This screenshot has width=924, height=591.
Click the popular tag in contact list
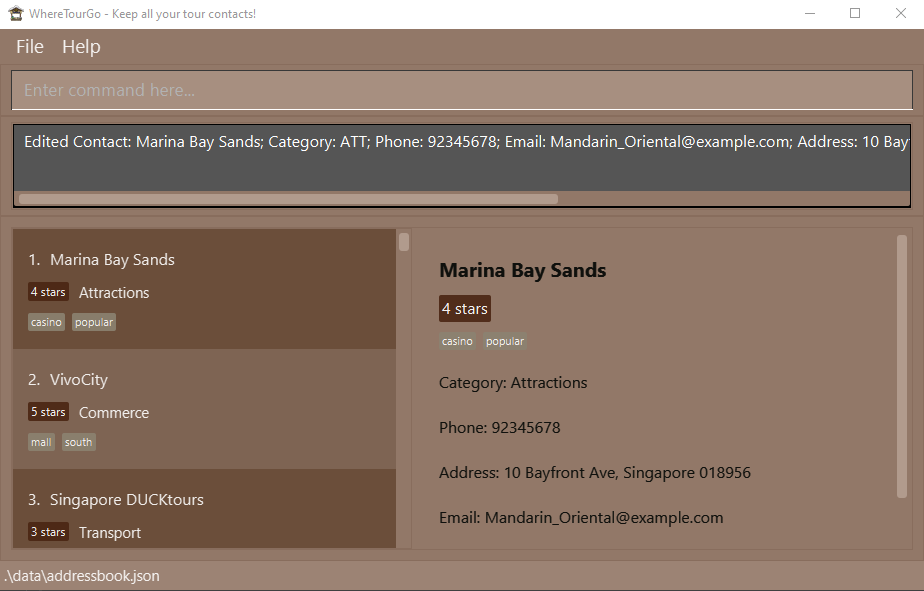click(x=94, y=322)
